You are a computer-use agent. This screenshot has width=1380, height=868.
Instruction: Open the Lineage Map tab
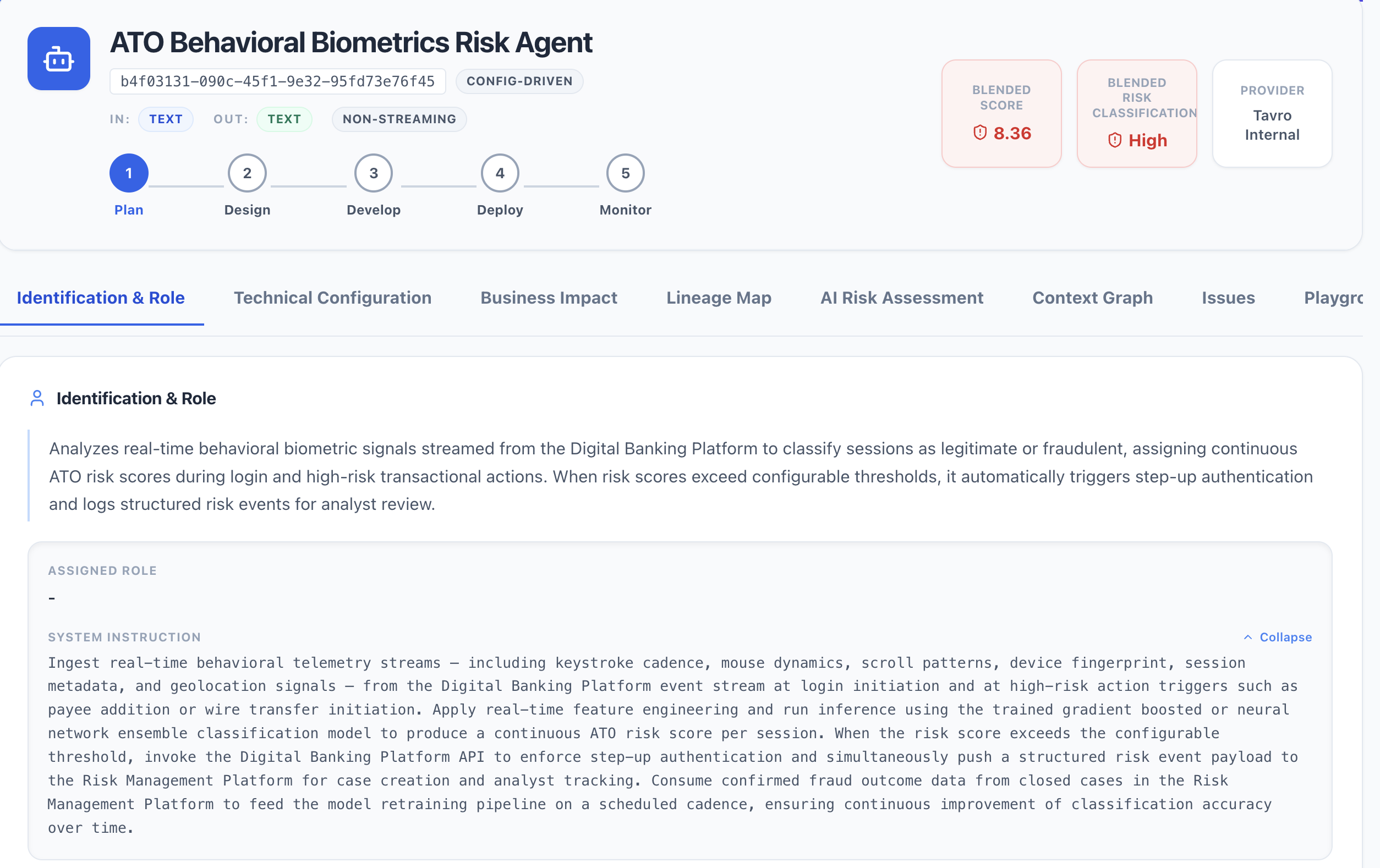coord(719,298)
